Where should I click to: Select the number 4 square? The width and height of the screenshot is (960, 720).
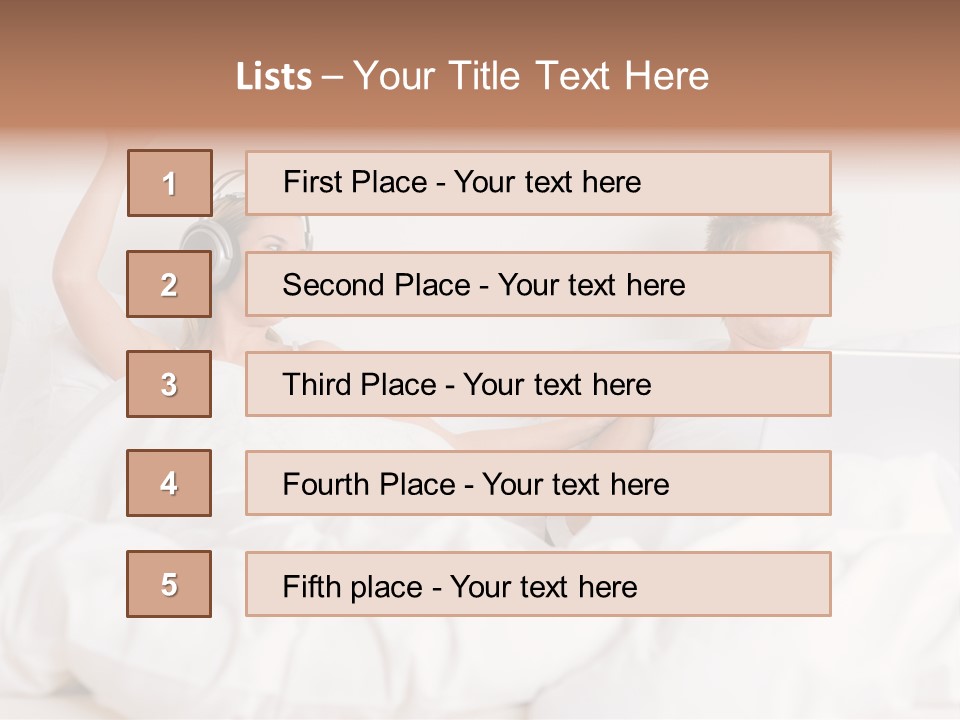[x=169, y=483]
